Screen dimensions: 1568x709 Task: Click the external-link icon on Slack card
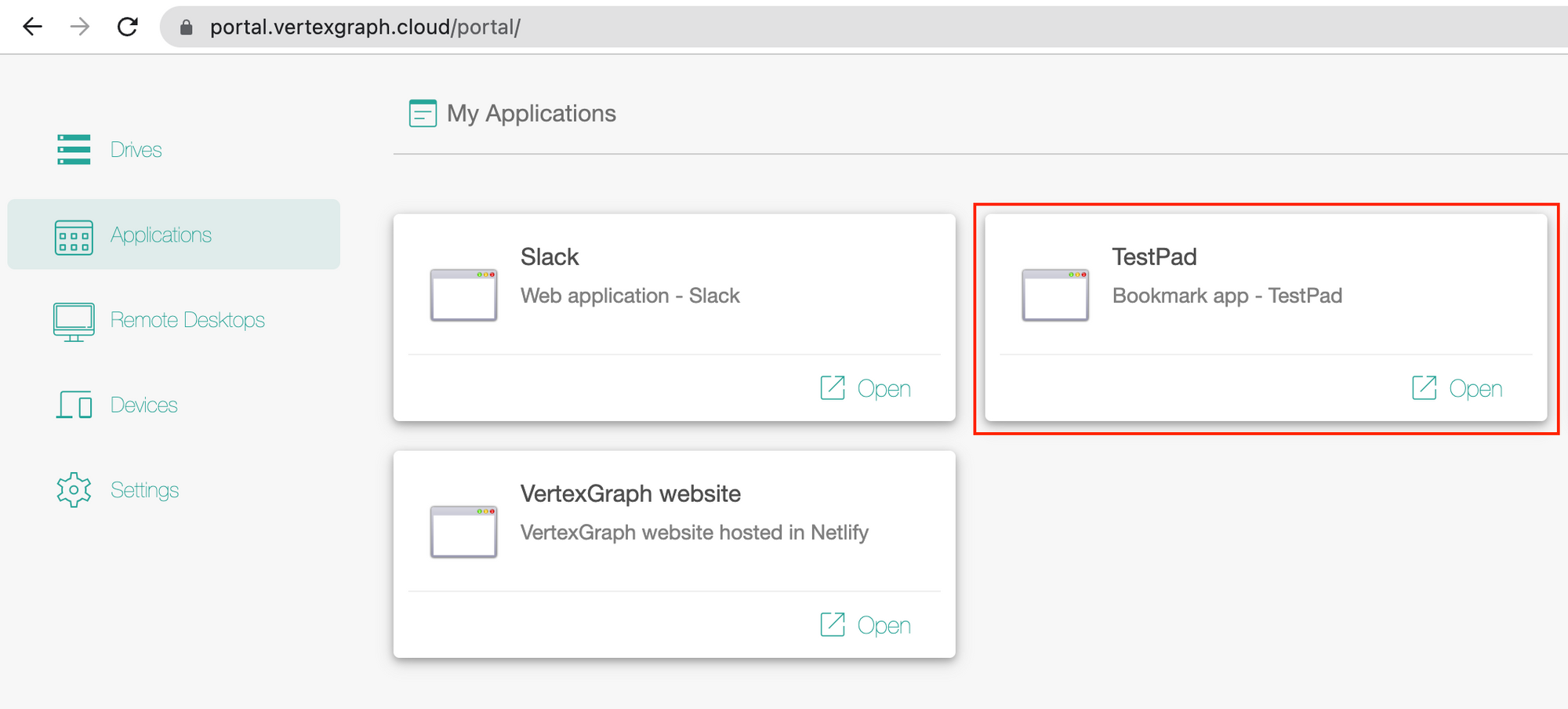point(833,387)
